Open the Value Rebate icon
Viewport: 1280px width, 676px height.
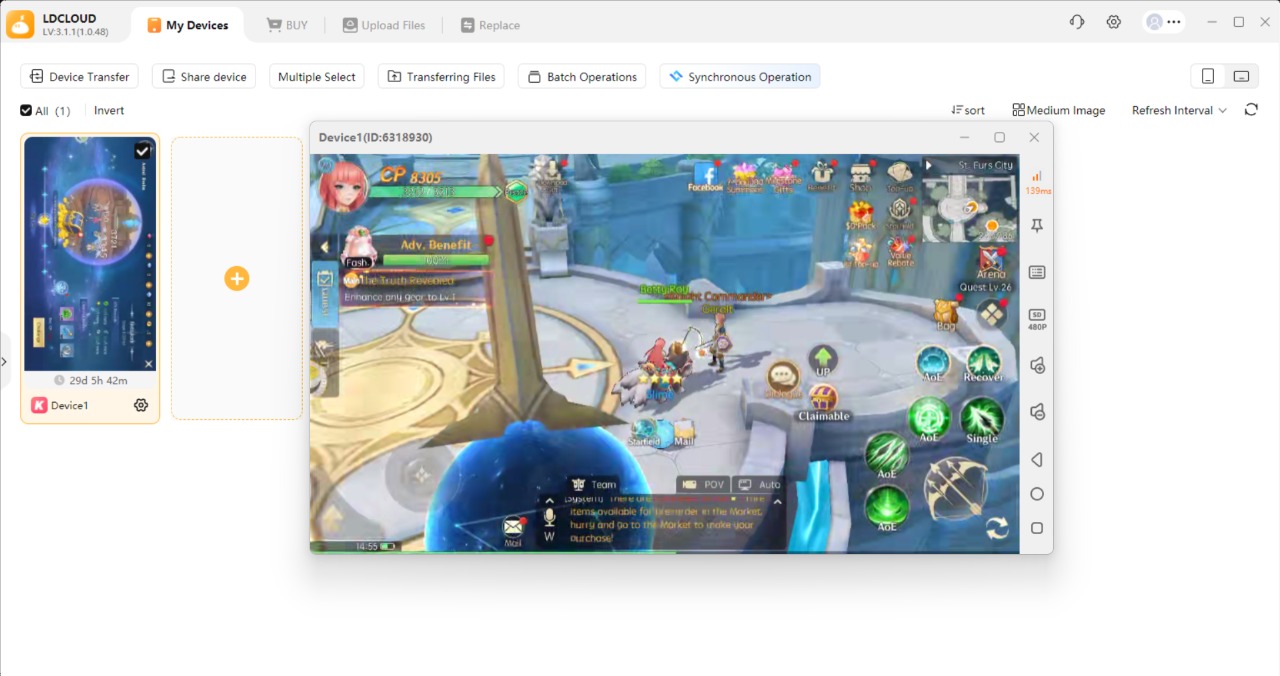900,250
